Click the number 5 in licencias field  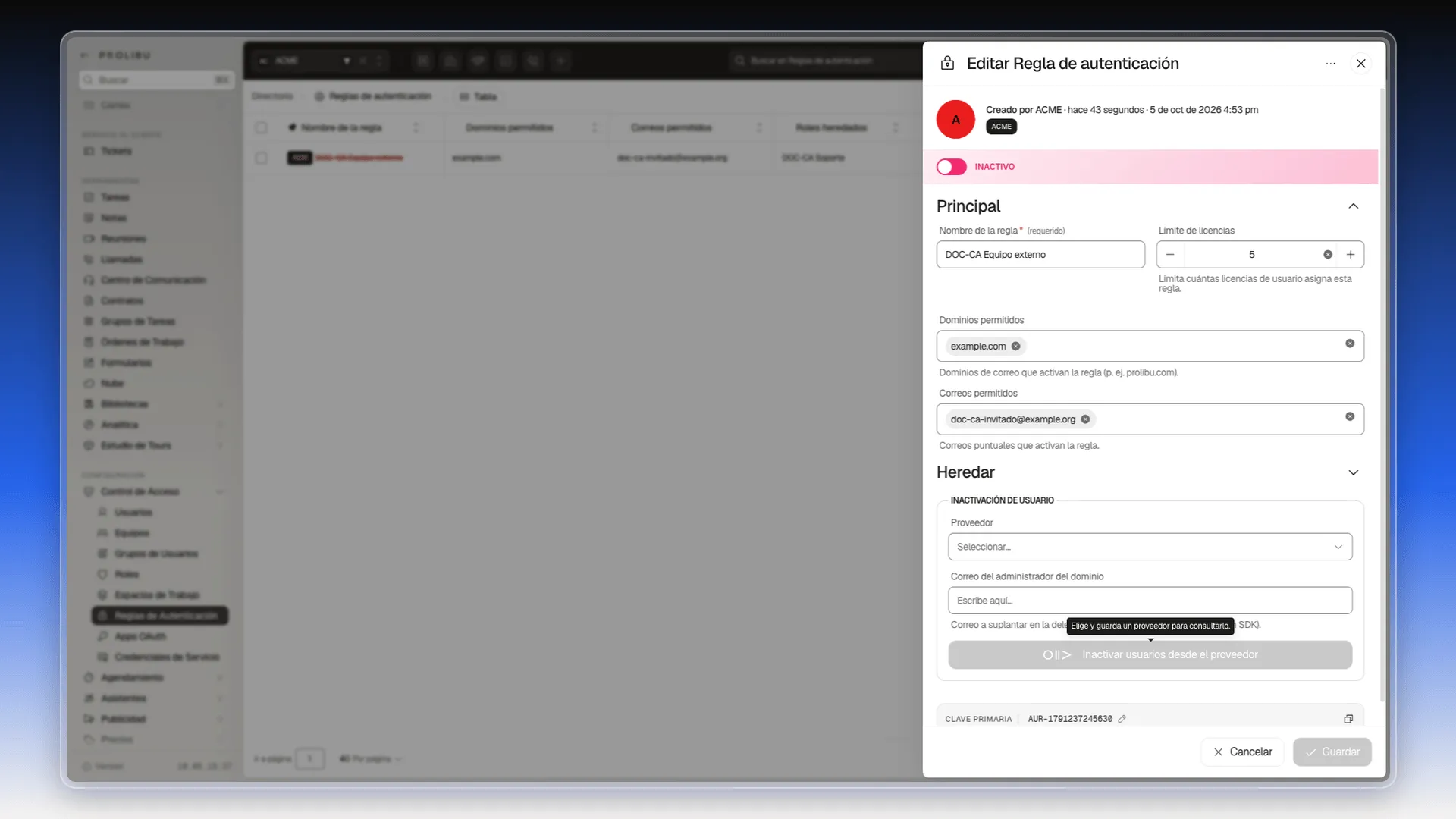[1252, 255]
